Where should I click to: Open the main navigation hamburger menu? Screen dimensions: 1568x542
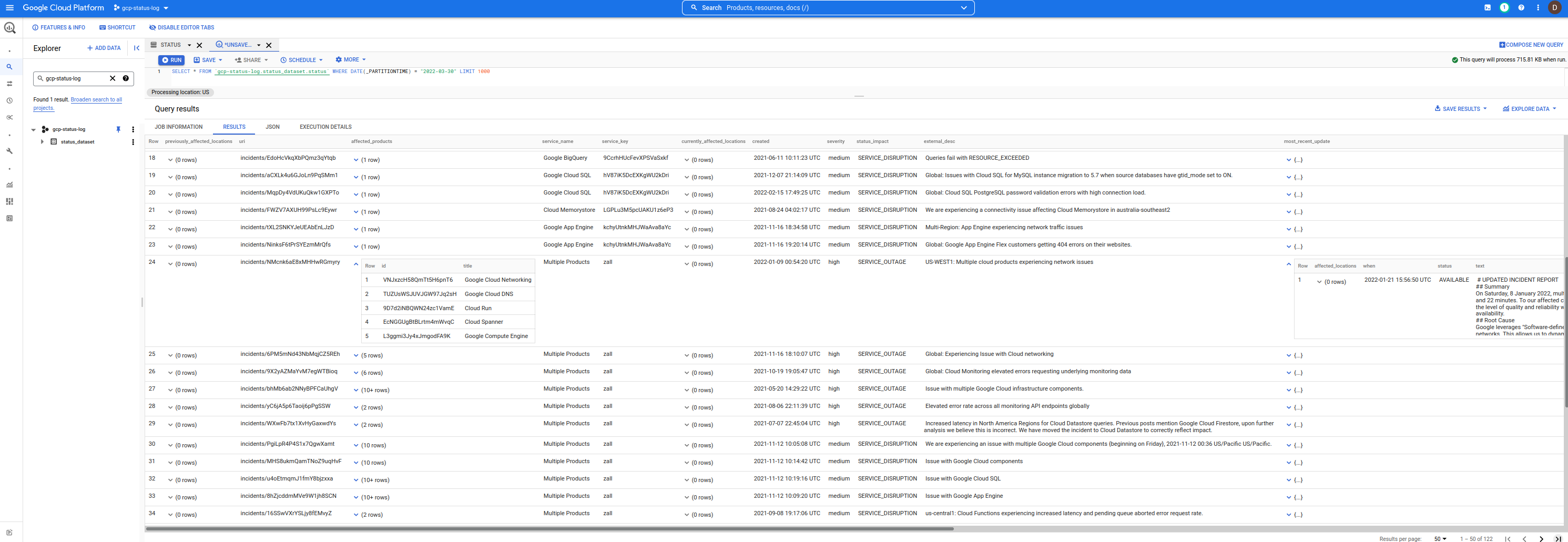[10, 8]
